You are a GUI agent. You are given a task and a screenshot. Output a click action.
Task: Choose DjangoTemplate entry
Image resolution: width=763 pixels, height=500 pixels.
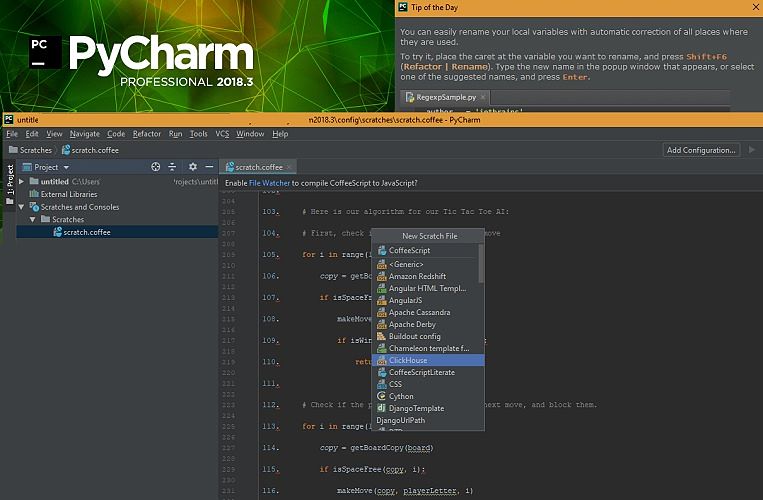click(428, 409)
